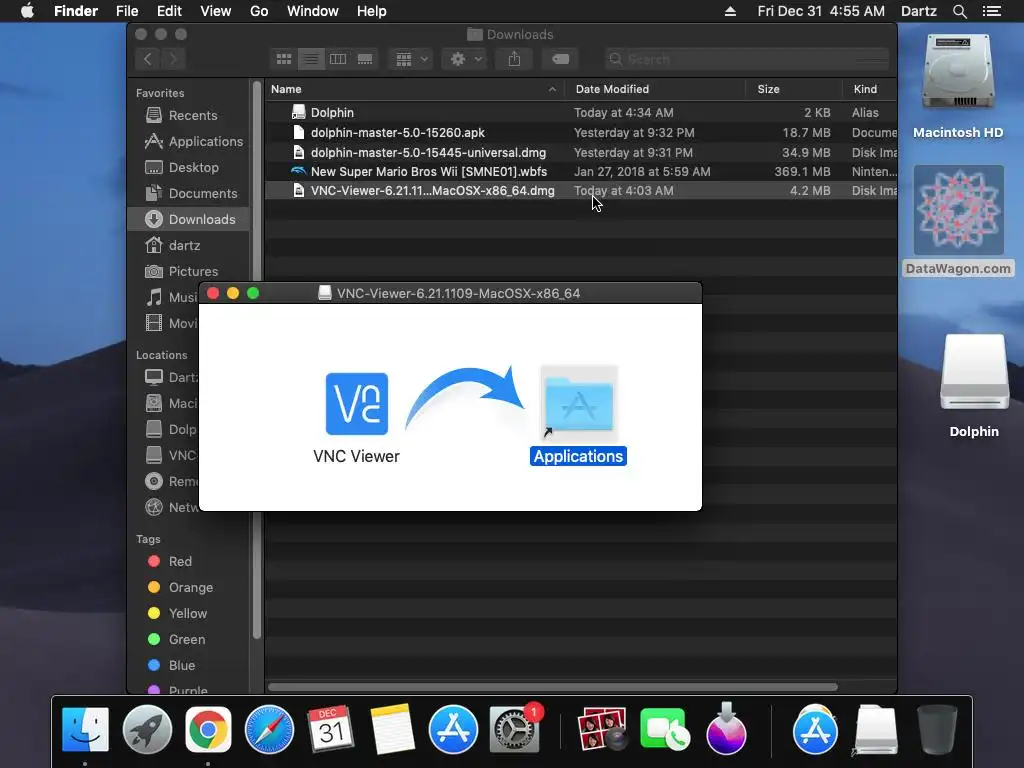Image resolution: width=1024 pixels, height=768 pixels.
Task: Open Calendar from the Dock
Action: tap(330, 729)
